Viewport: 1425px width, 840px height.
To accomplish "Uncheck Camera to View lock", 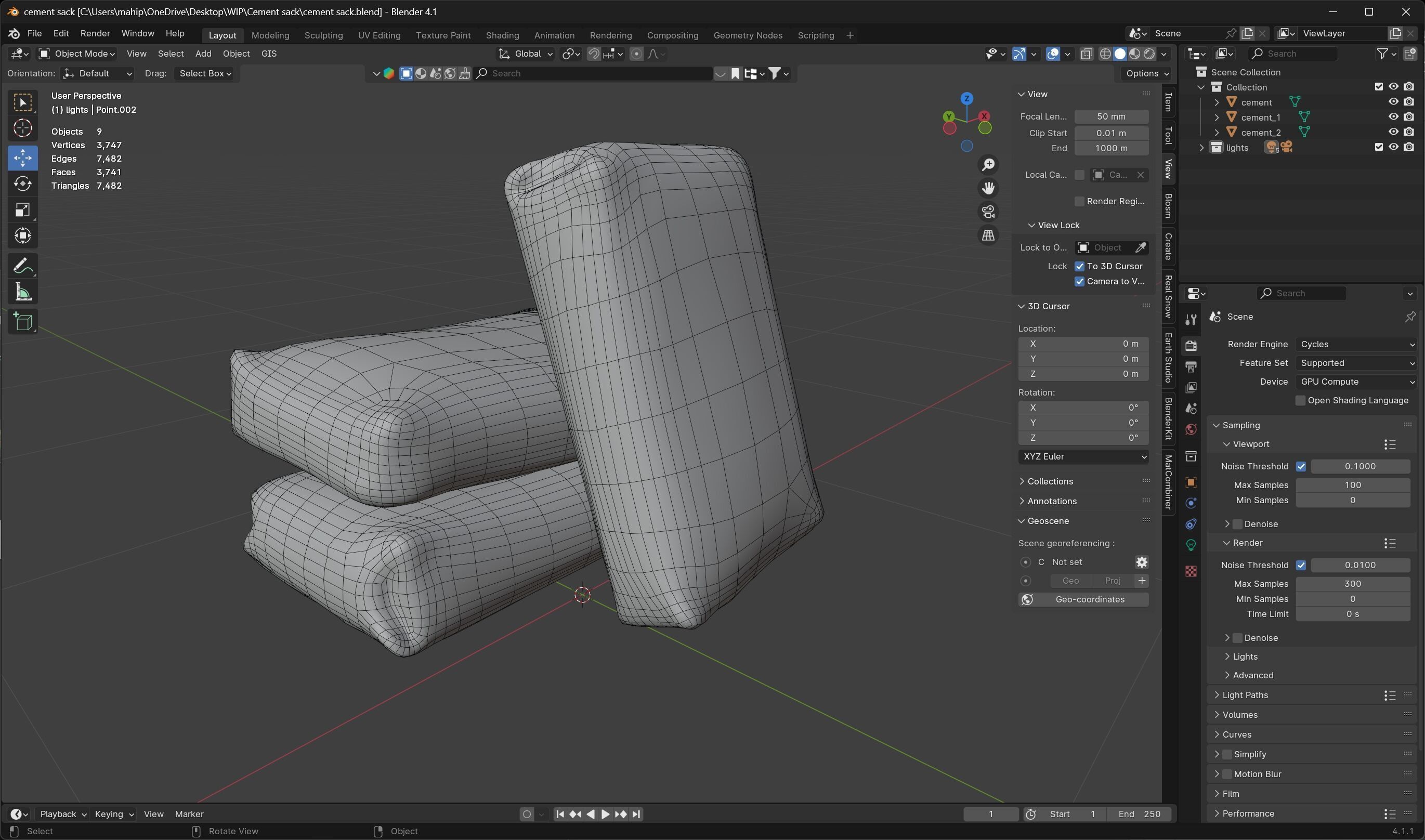I will 1080,281.
